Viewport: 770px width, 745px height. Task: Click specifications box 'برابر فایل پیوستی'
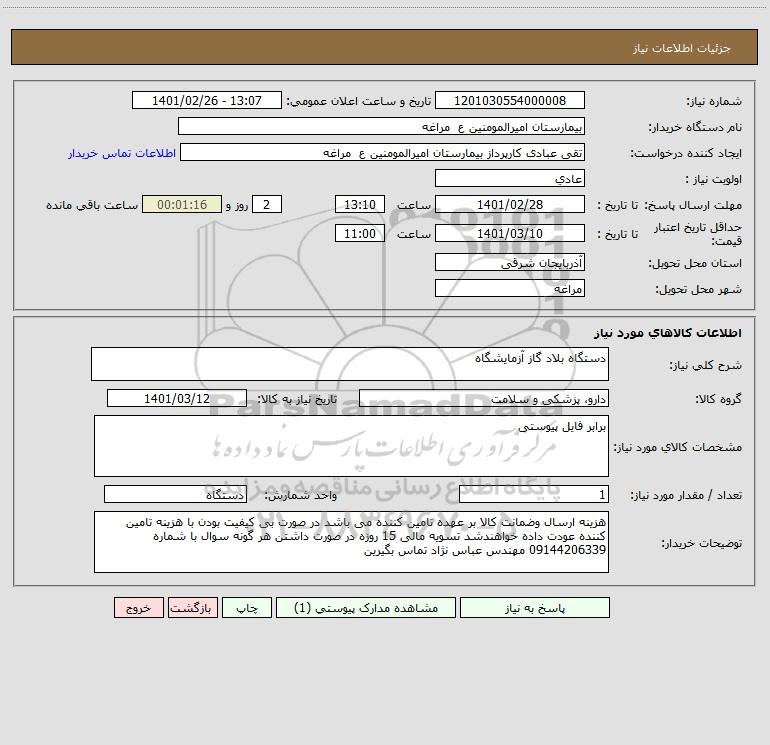[351, 446]
